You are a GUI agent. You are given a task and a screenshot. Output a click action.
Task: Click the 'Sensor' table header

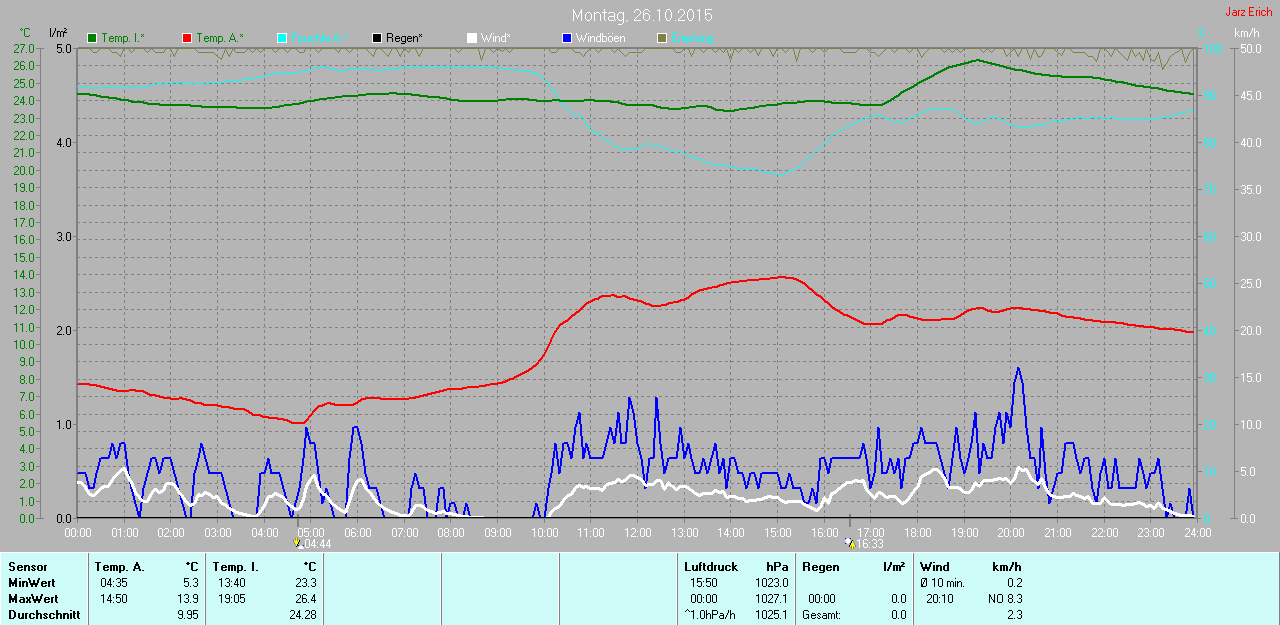click(x=27, y=567)
